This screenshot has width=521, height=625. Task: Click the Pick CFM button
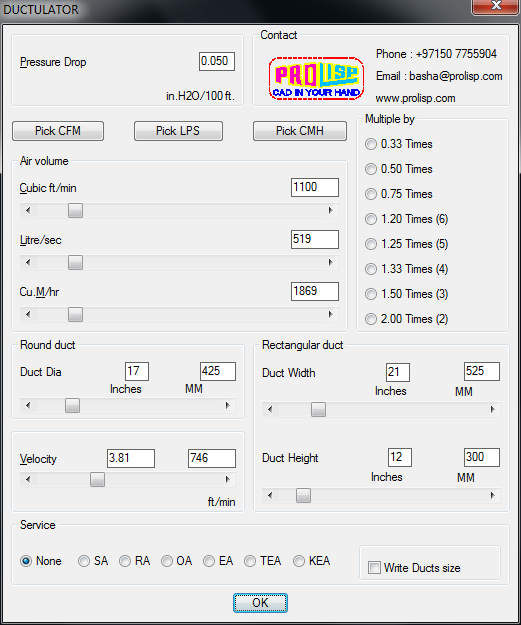(58, 131)
